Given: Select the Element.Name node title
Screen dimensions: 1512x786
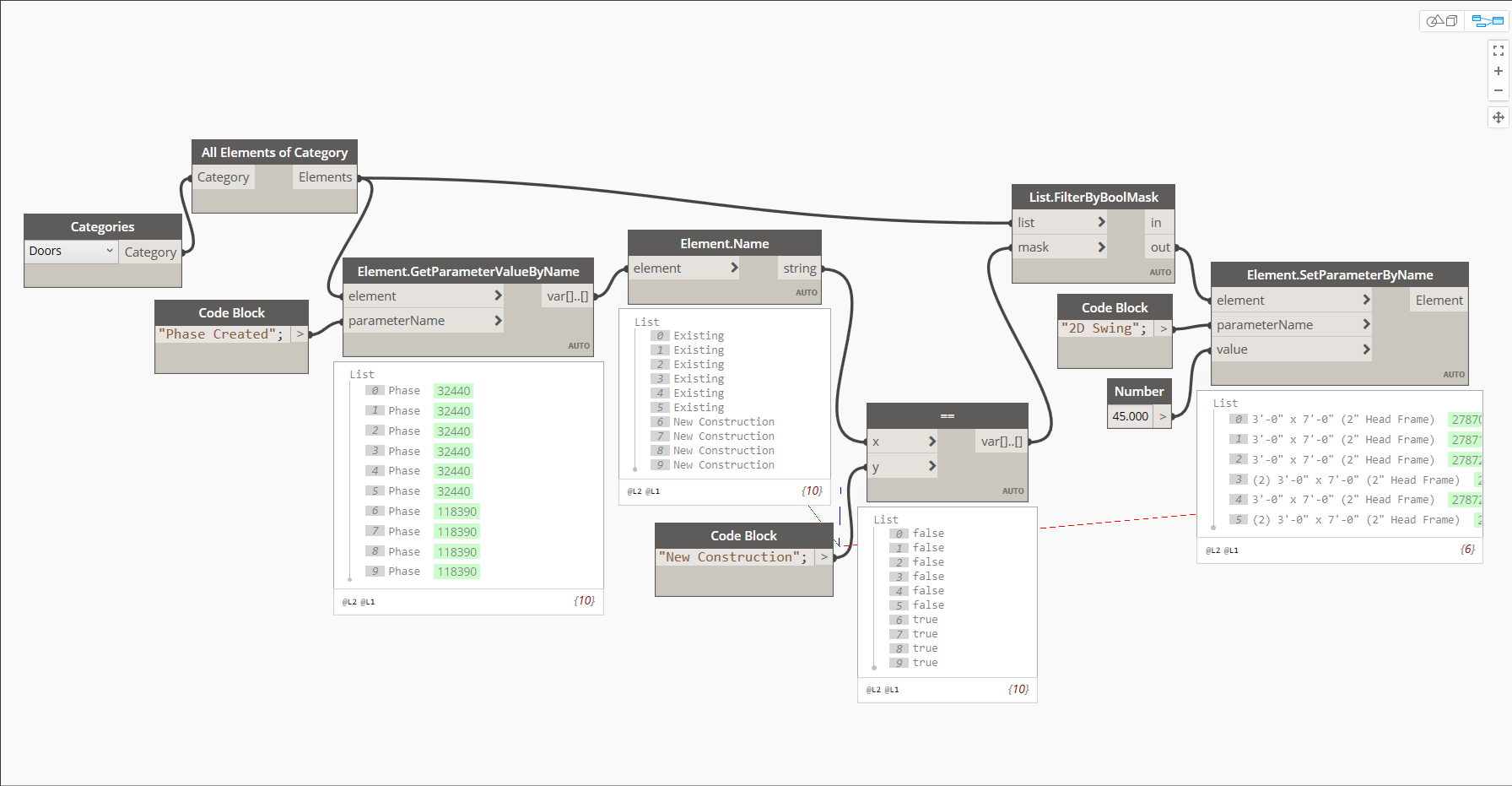Looking at the screenshot, I should pos(725,243).
